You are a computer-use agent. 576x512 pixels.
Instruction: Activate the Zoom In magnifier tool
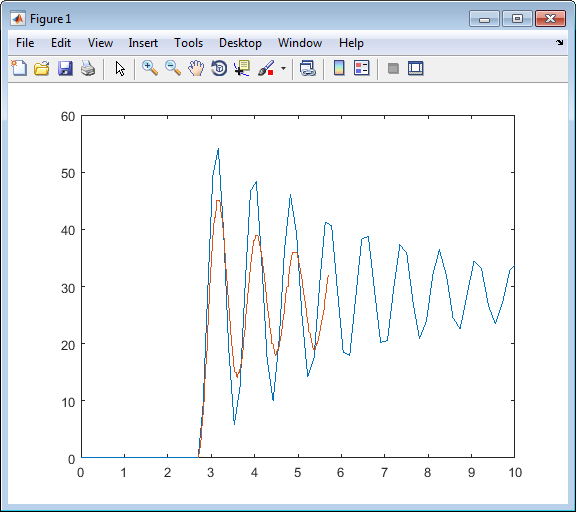coord(150,68)
